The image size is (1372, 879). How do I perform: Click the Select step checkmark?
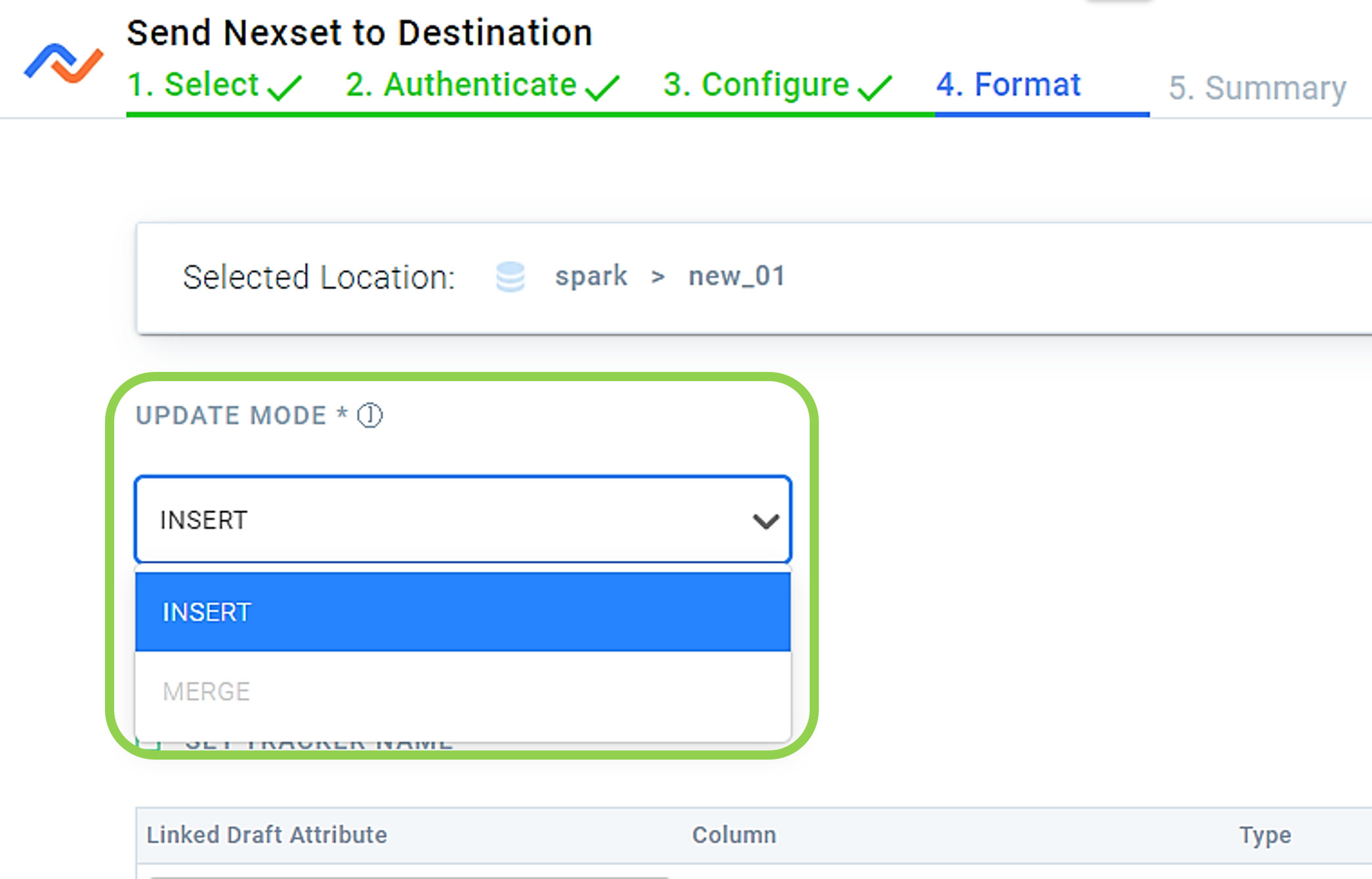coord(284,87)
